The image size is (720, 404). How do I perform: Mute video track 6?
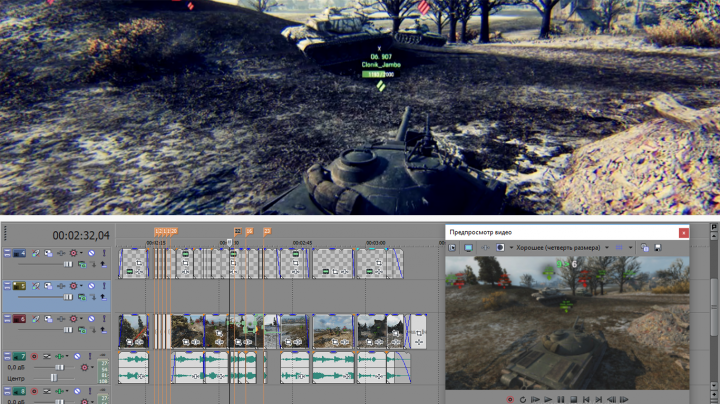pos(91,319)
